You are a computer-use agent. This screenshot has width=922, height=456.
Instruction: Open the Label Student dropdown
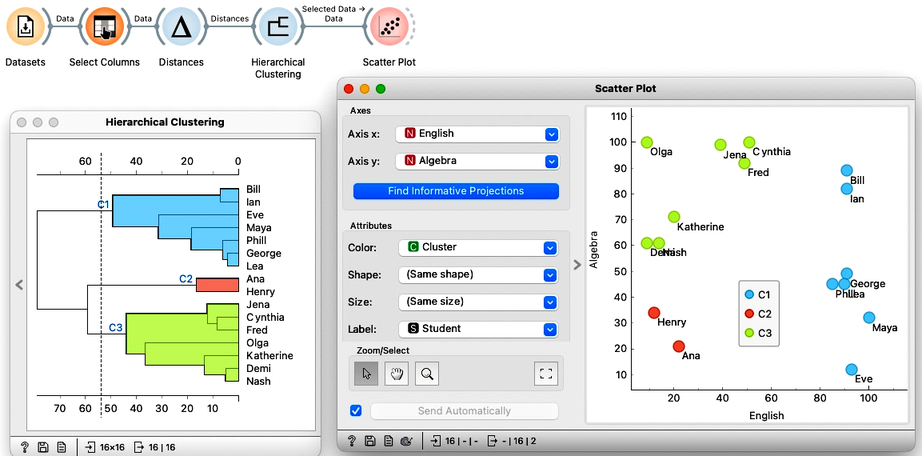(x=477, y=329)
